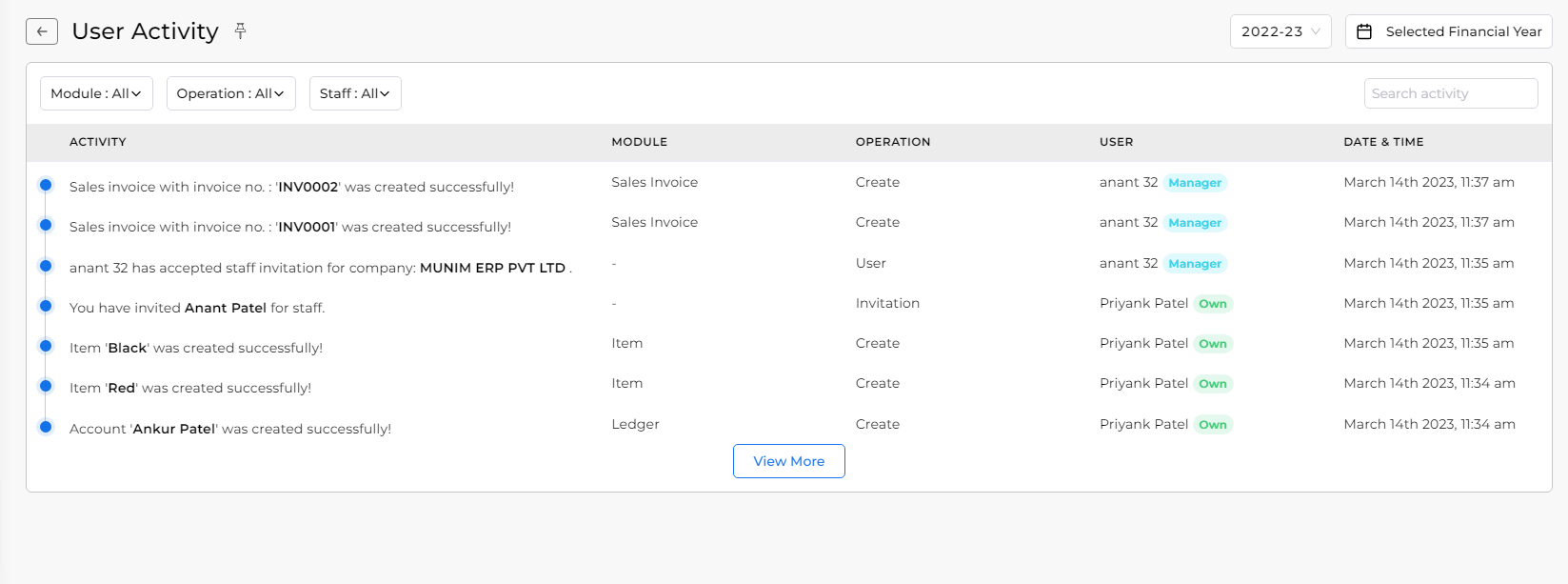
Task: Open the 2022-23 financial year dropdown
Action: 1280,31
